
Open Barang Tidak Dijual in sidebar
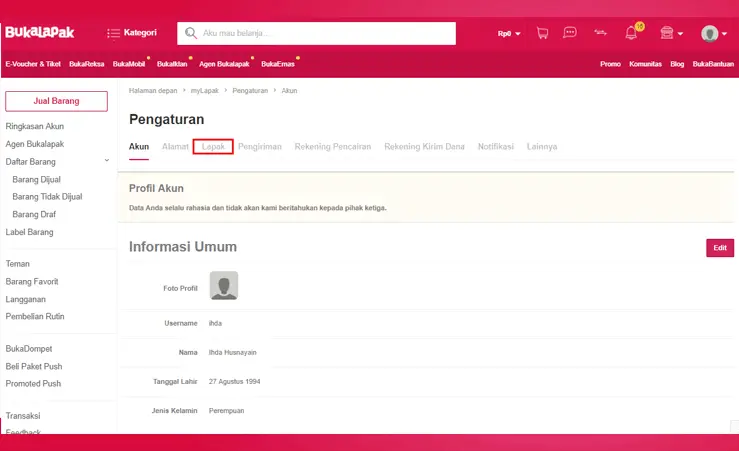47,197
